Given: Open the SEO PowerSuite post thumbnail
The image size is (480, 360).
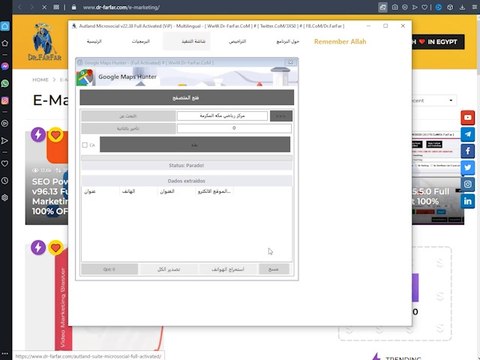Looking at the screenshot, I should pyautogui.click(x=47, y=178).
